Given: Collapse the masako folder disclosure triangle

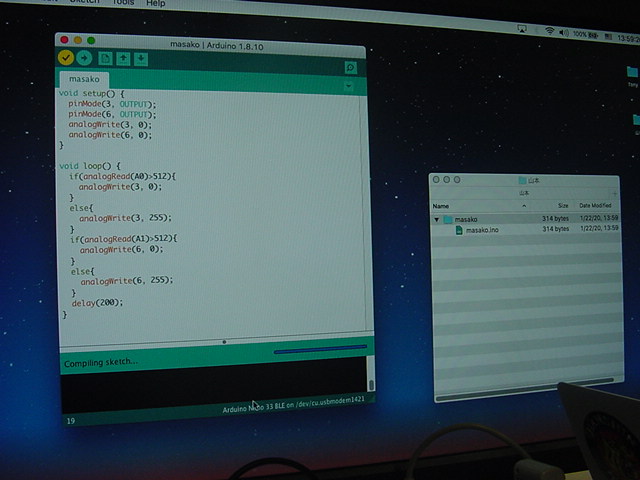Looking at the screenshot, I should point(436,220).
